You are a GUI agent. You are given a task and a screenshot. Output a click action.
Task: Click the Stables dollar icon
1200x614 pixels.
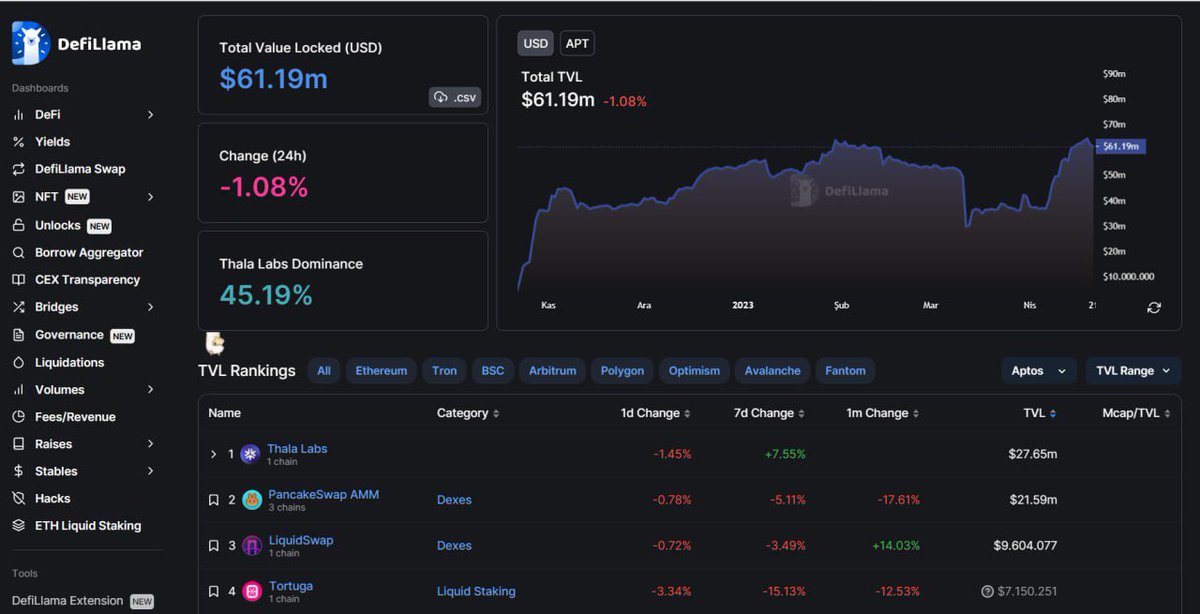pos(18,471)
